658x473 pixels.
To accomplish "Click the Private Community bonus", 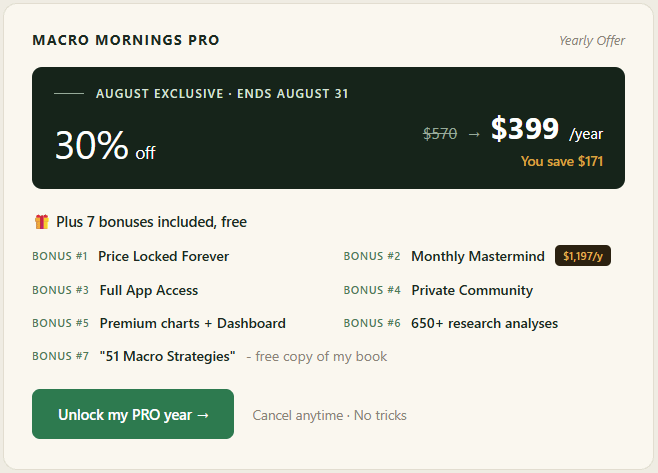I will point(472,290).
